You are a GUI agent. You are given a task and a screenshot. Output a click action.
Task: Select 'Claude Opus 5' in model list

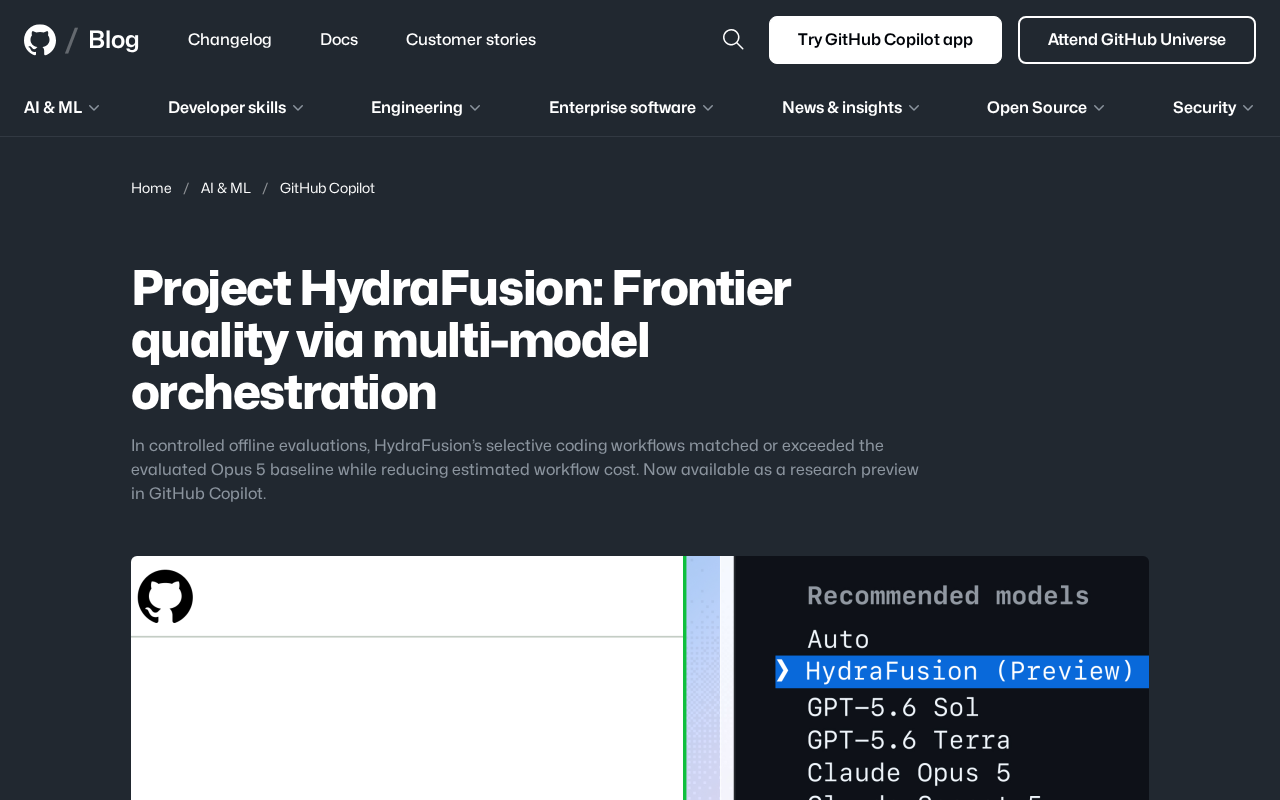[x=909, y=773]
